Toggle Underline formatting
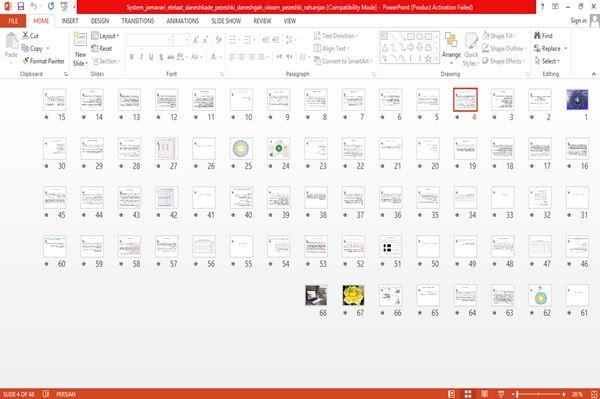Viewport: 600px width, 399px height. [x=151, y=57]
